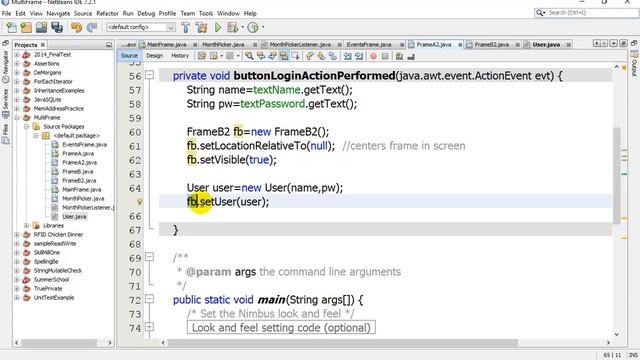Image resolution: width=640 pixels, height=360 pixels.
Task: Open the Services side tab
Action: (x=5, y=103)
